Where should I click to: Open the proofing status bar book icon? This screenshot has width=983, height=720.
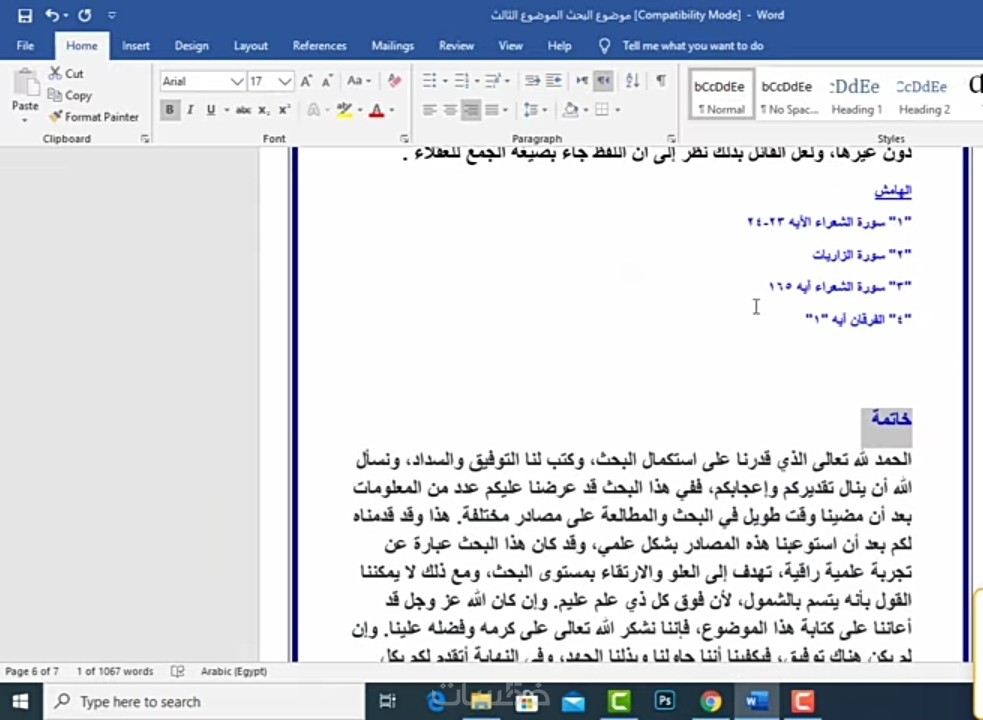coord(177,672)
